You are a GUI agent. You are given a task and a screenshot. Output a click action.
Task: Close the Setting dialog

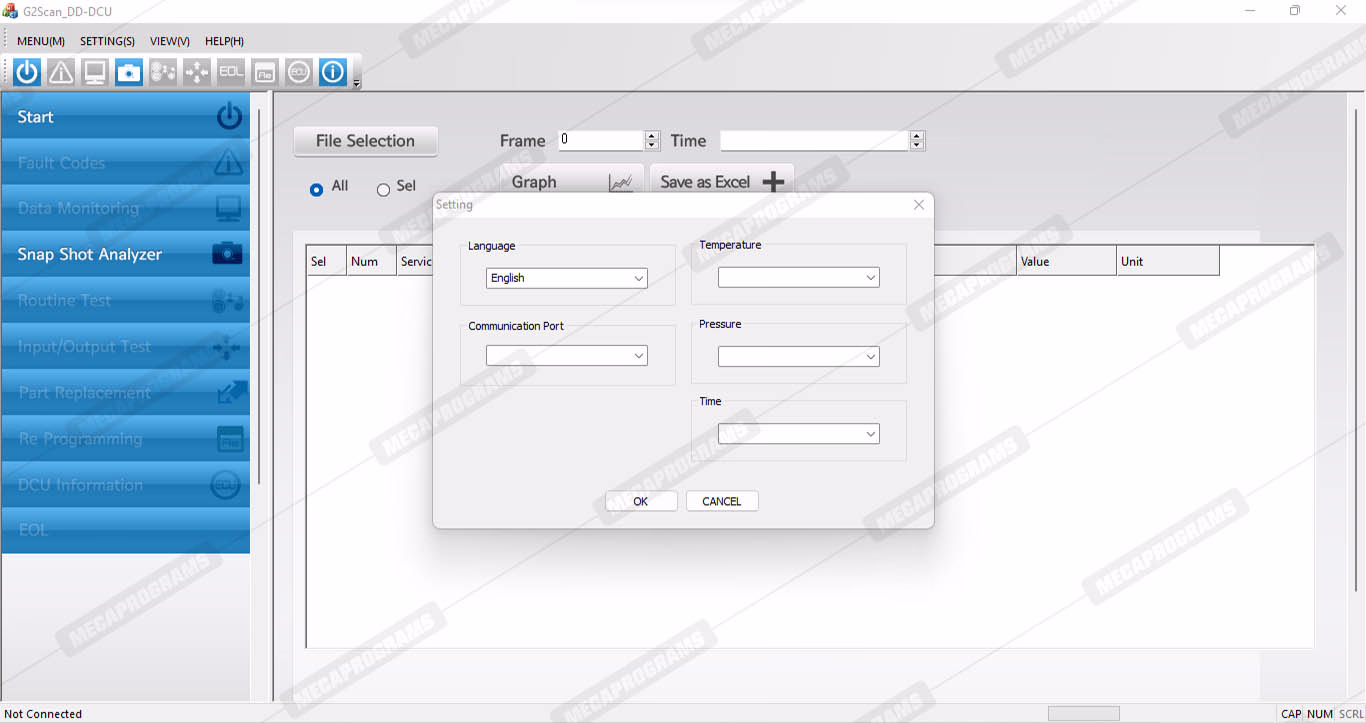coord(919,205)
